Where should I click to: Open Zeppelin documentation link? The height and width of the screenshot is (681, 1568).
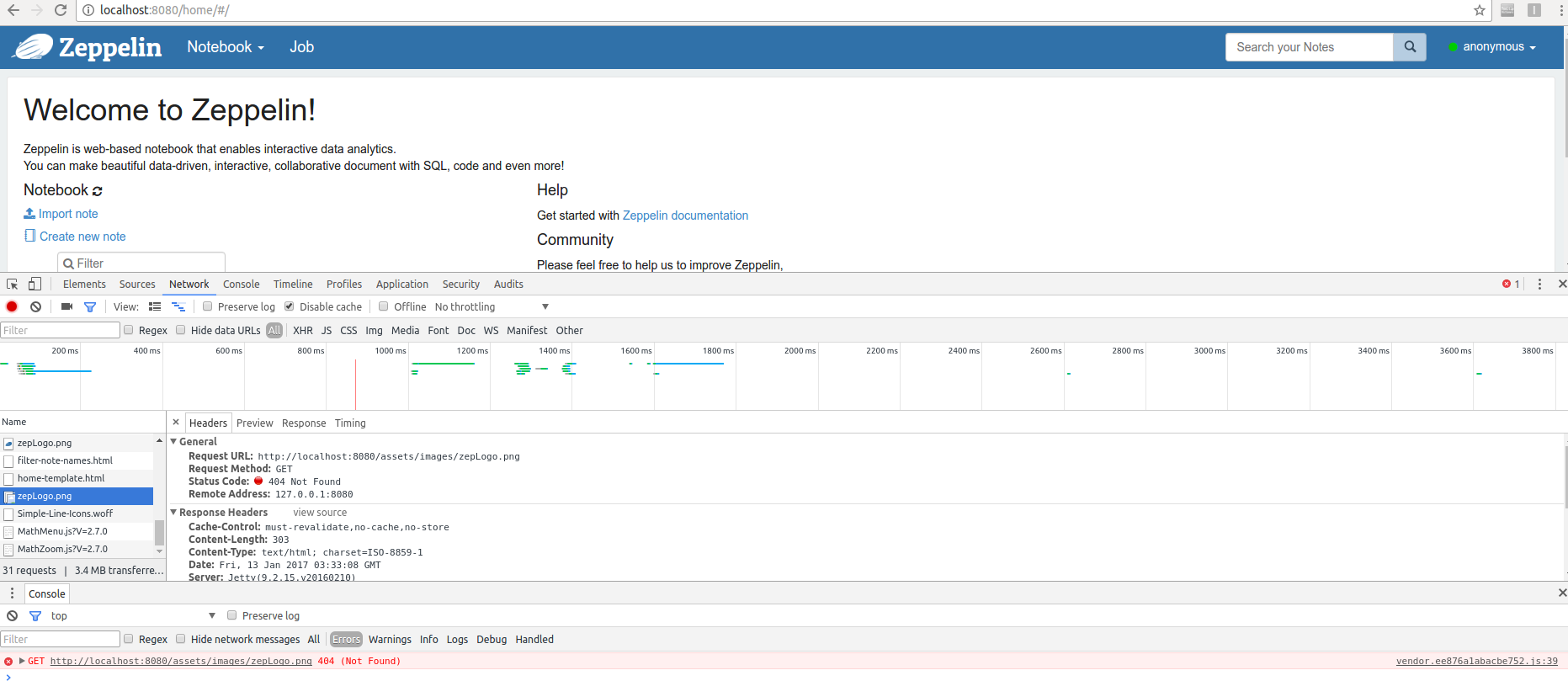pyautogui.click(x=685, y=215)
